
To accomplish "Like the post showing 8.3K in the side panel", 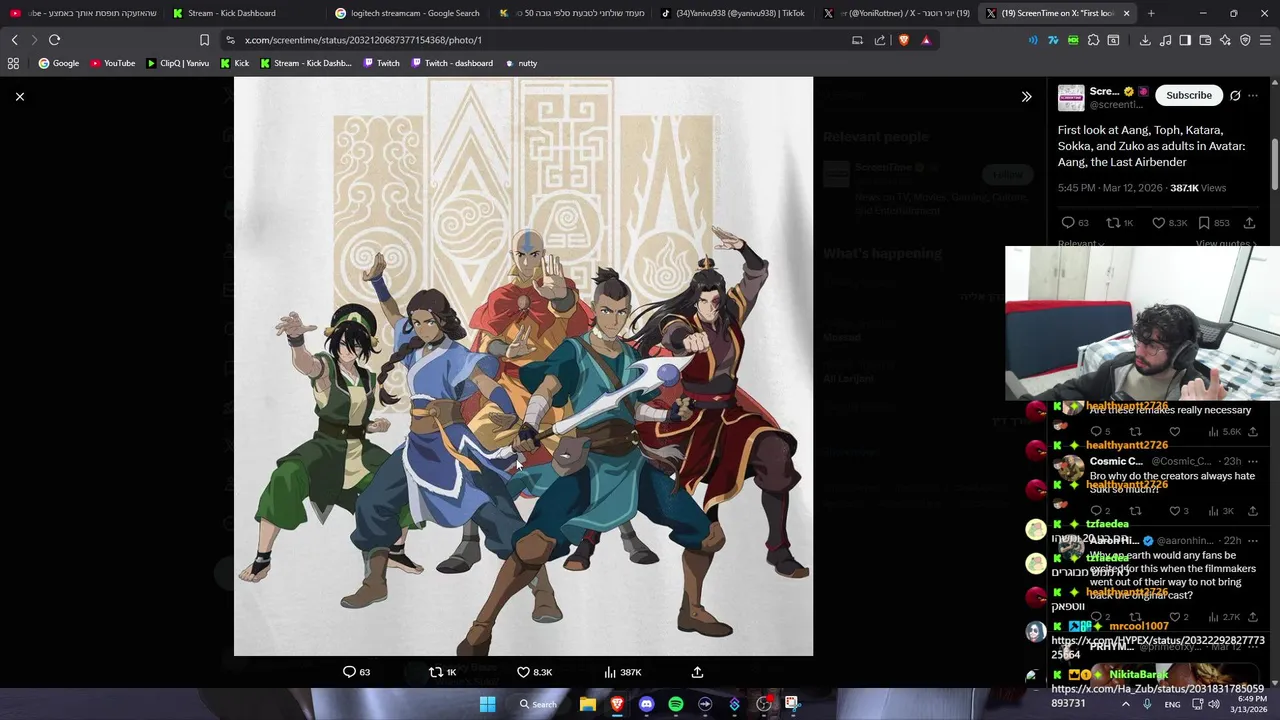I will point(1158,223).
